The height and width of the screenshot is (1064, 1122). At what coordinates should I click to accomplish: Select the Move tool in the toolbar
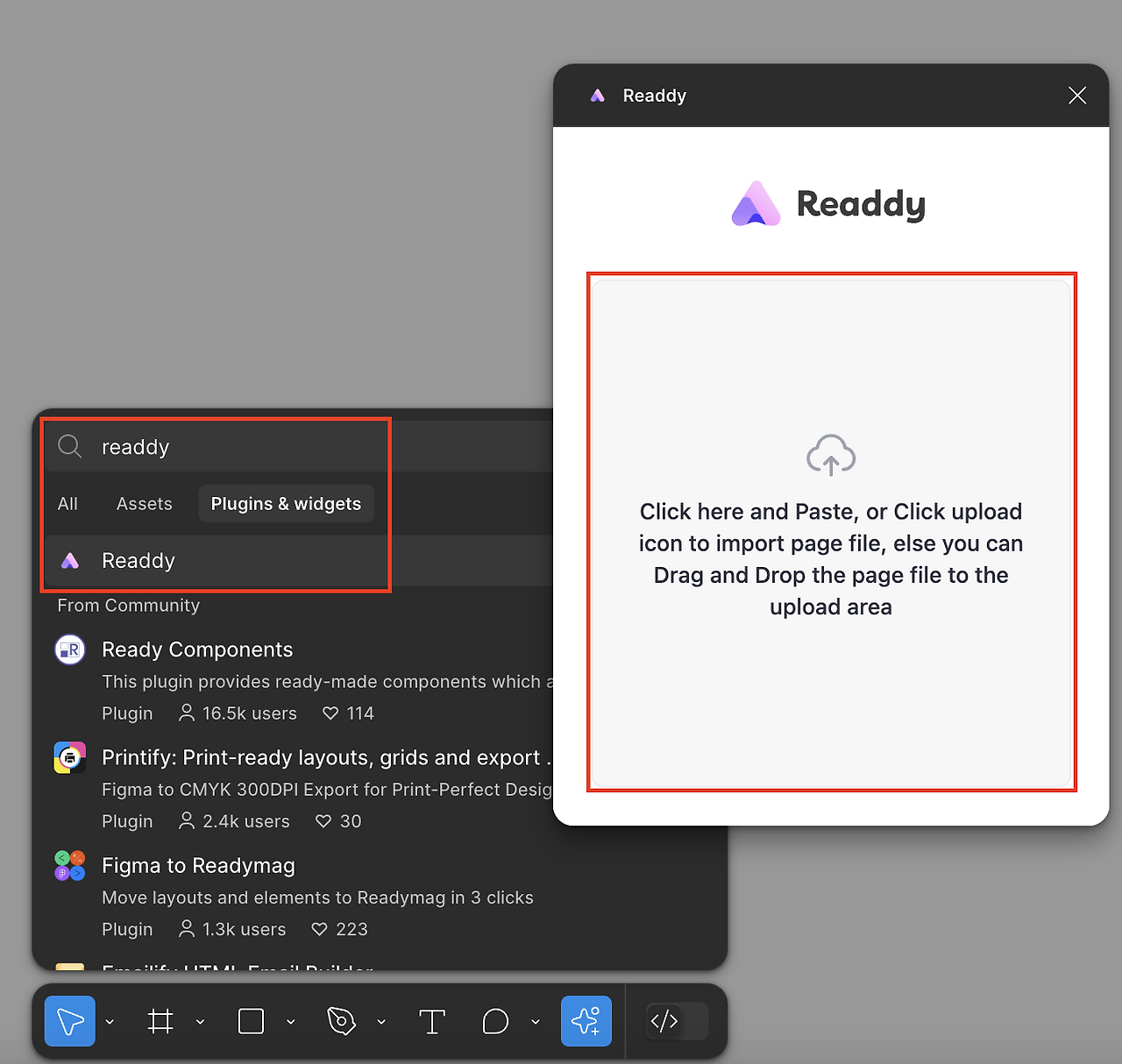[70, 1021]
